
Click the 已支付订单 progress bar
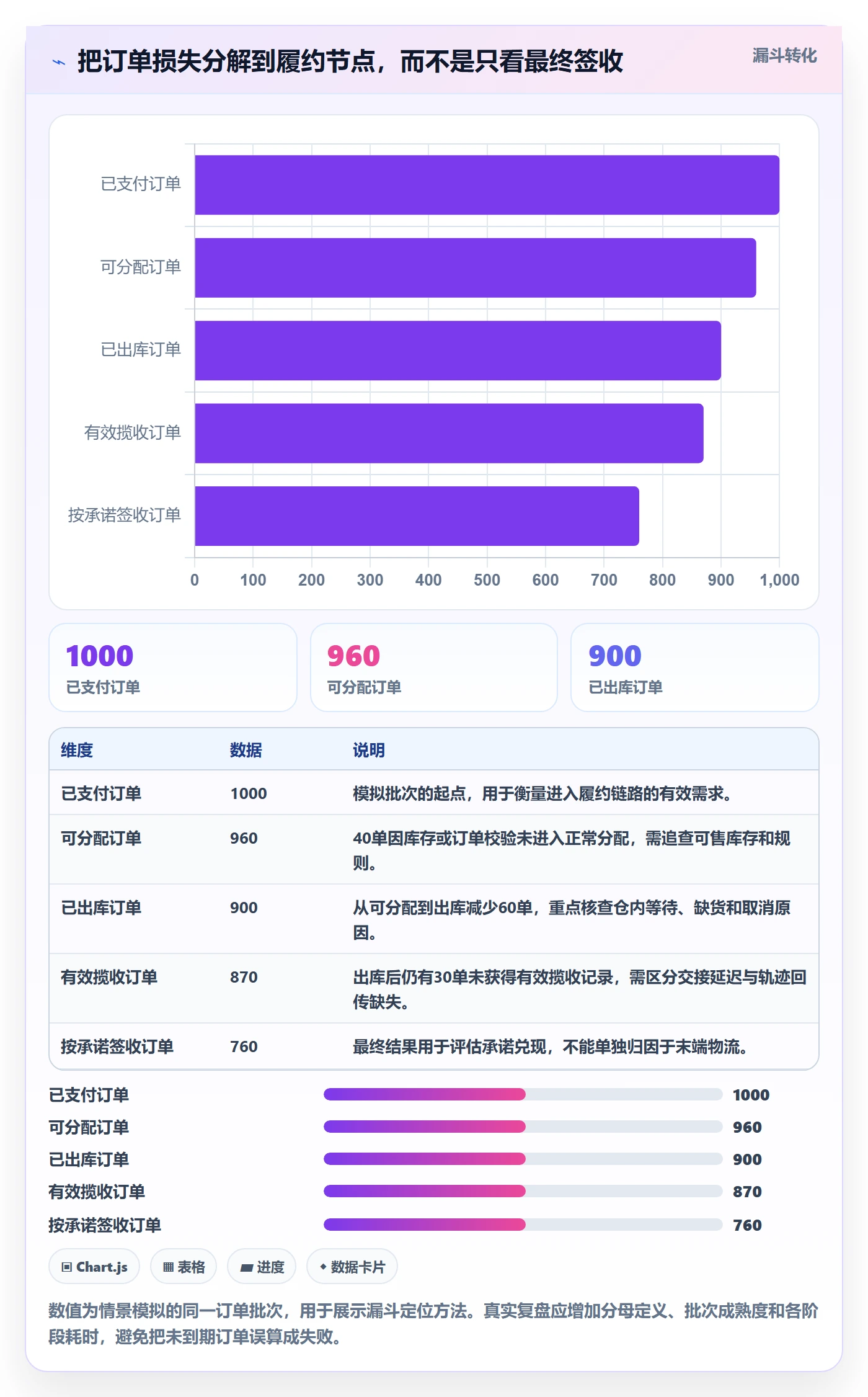click(523, 1094)
